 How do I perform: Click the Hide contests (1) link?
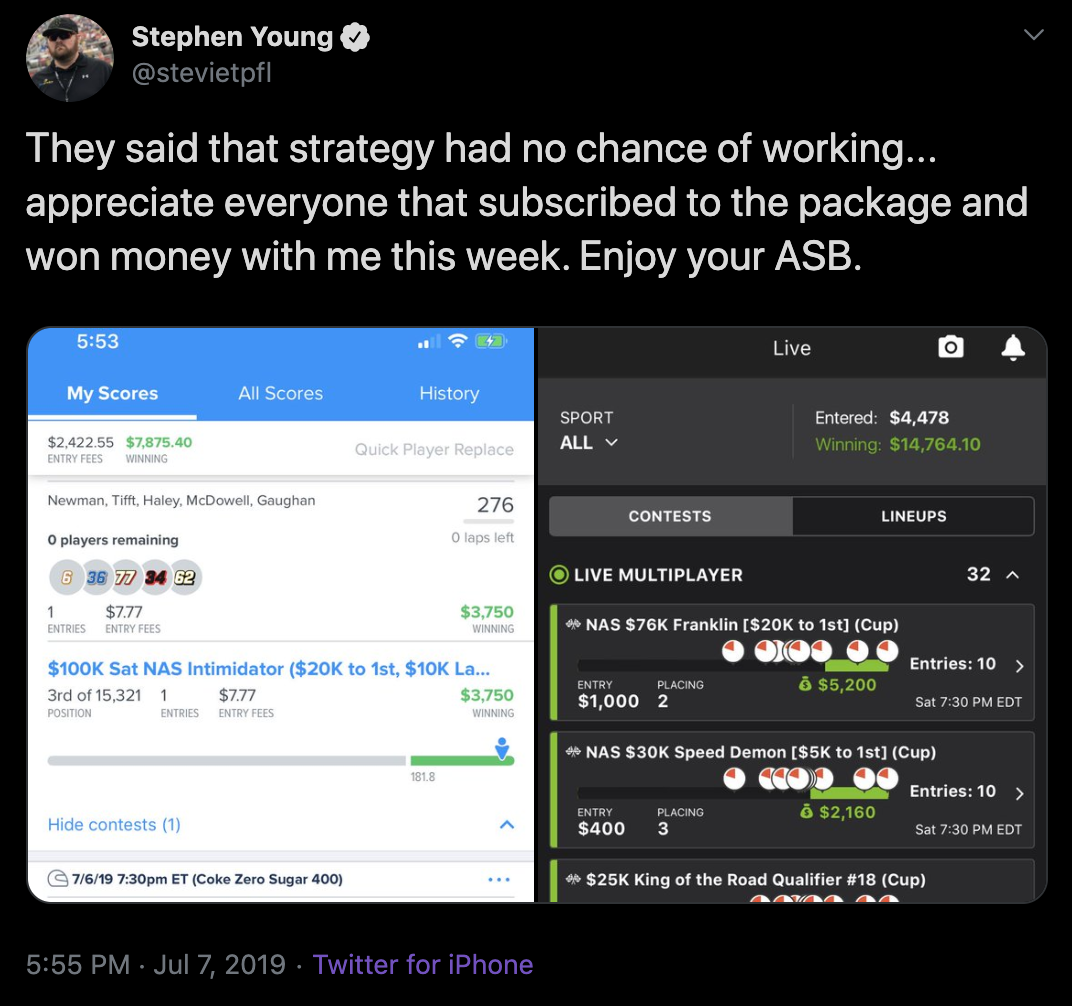click(114, 825)
